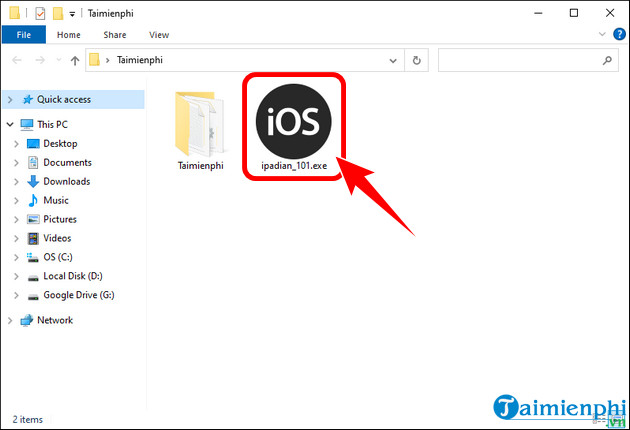Click the Back navigation arrow
The width and height of the screenshot is (630, 430).
pyautogui.click(x=16, y=60)
